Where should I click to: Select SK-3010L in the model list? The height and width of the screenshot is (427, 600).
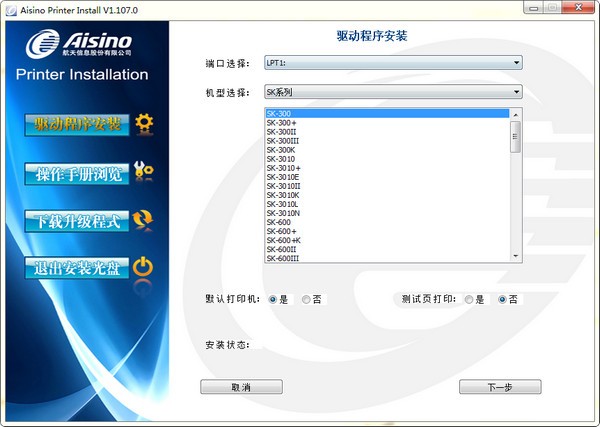click(387, 204)
